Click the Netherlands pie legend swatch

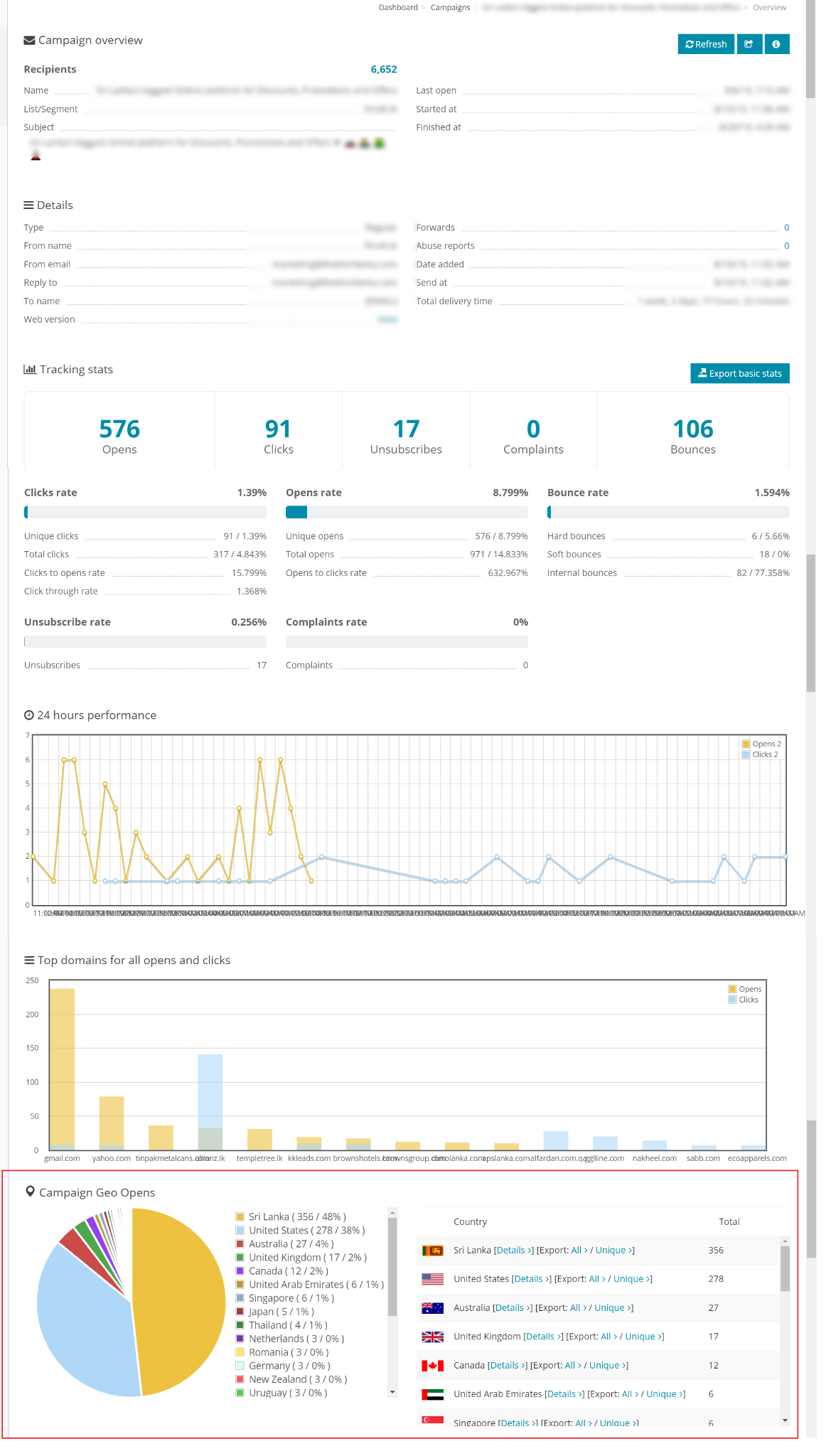[x=240, y=1339]
